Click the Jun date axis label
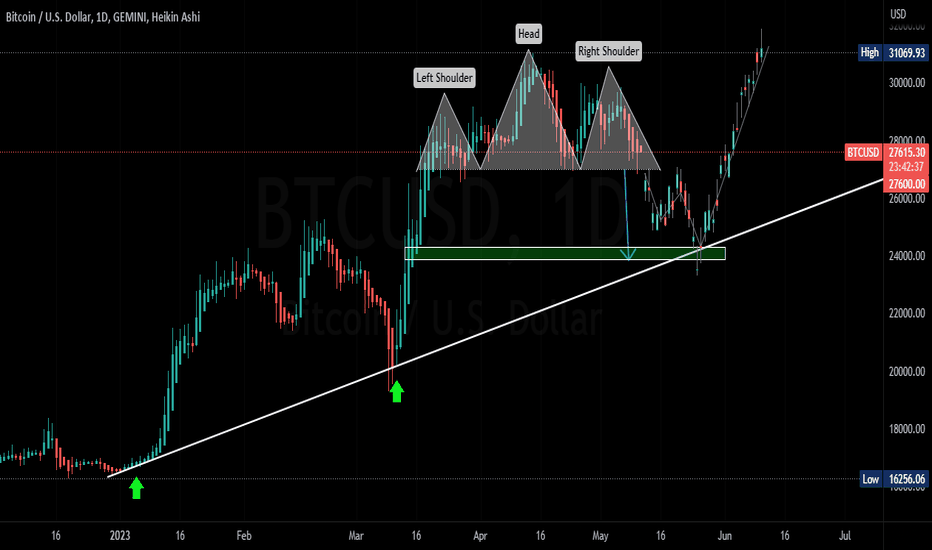932x550 pixels. tap(724, 536)
